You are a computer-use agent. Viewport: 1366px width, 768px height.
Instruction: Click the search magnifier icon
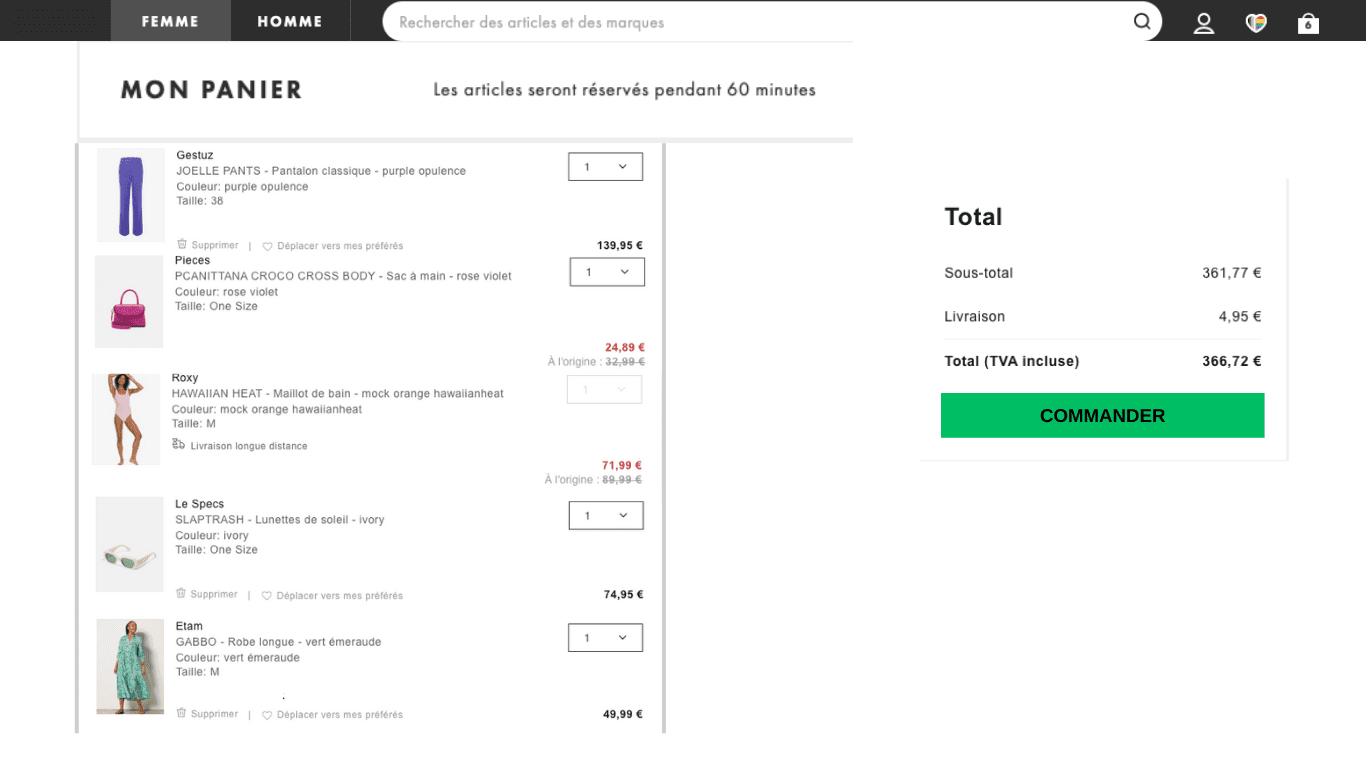pyautogui.click(x=1142, y=21)
